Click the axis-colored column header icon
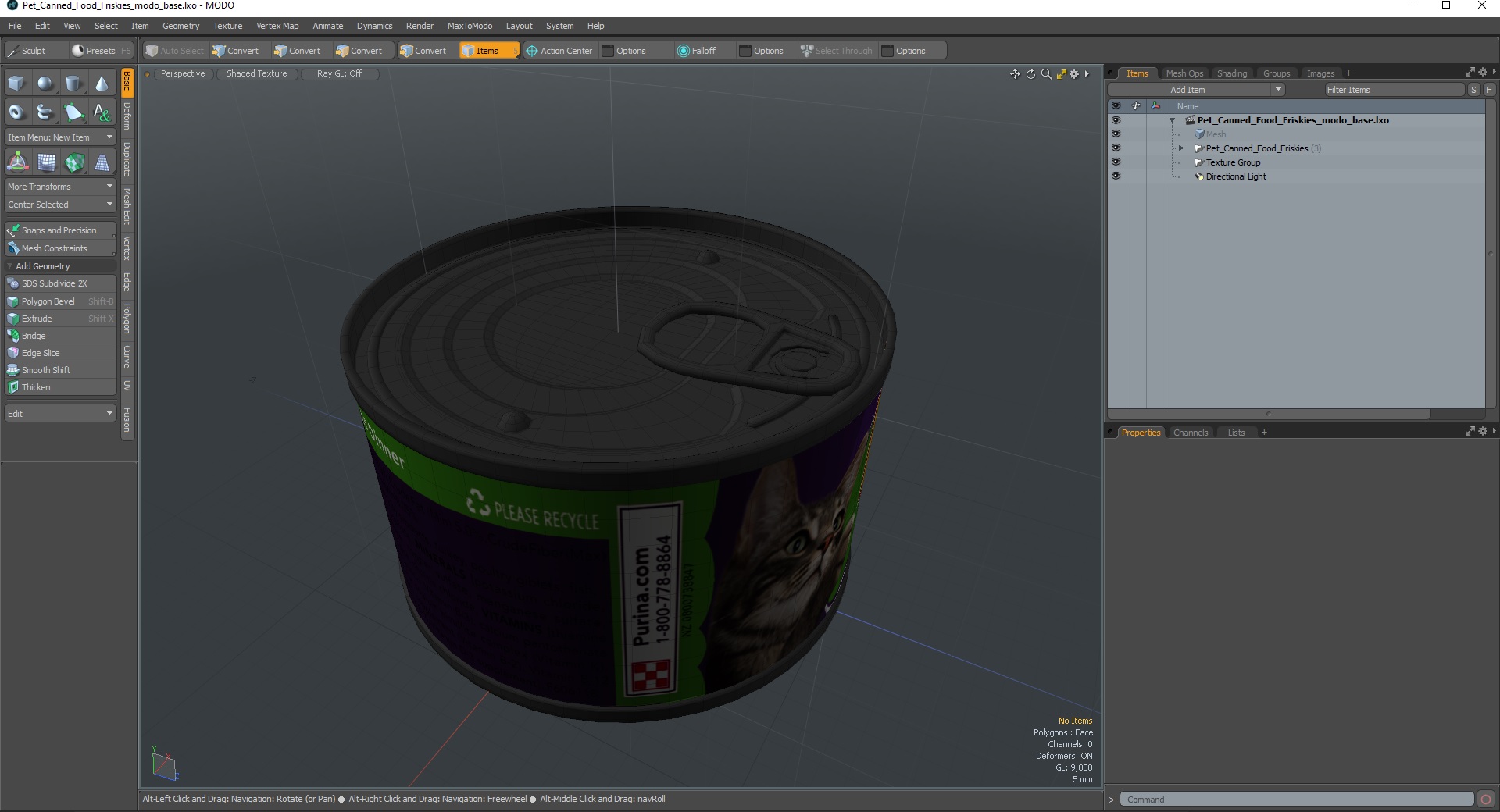The image size is (1500, 812). tap(1155, 105)
